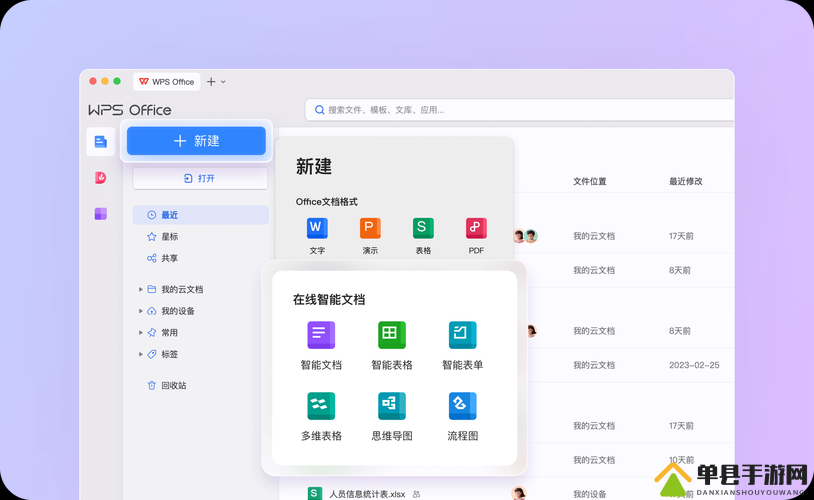Click the 文件位置 column header
This screenshot has width=814, height=500.
pos(590,181)
